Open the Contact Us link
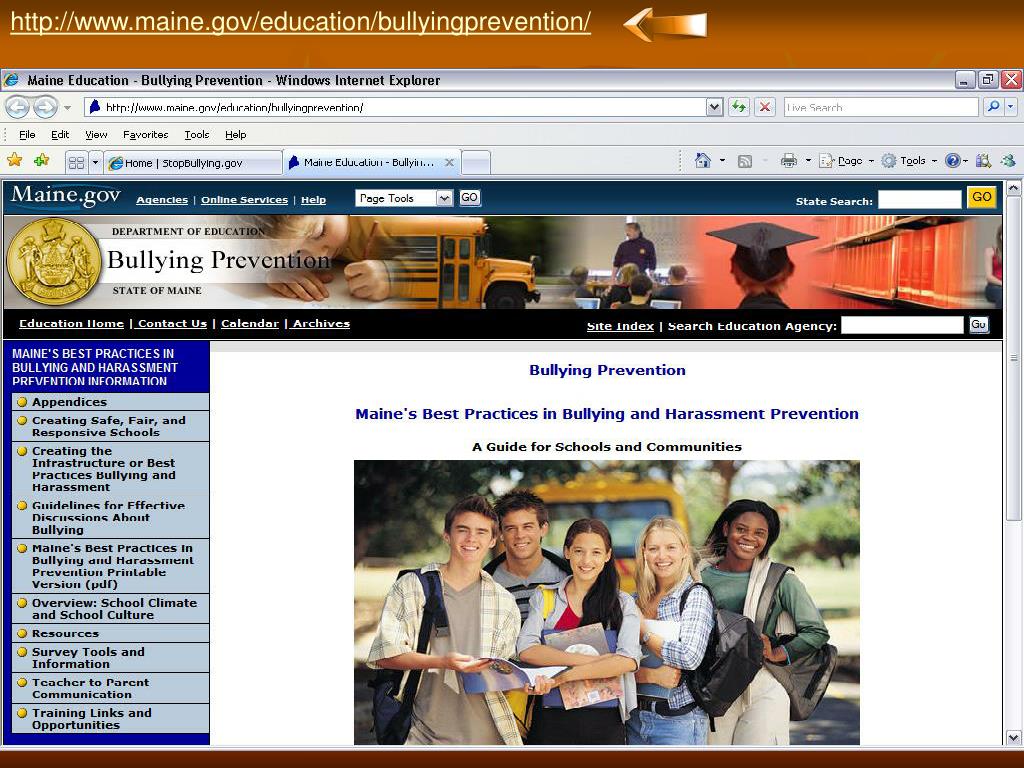The height and width of the screenshot is (768, 1024). tap(172, 323)
